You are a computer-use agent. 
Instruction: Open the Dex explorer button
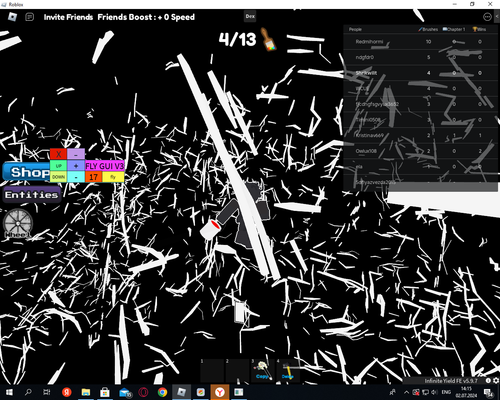[x=250, y=16]
